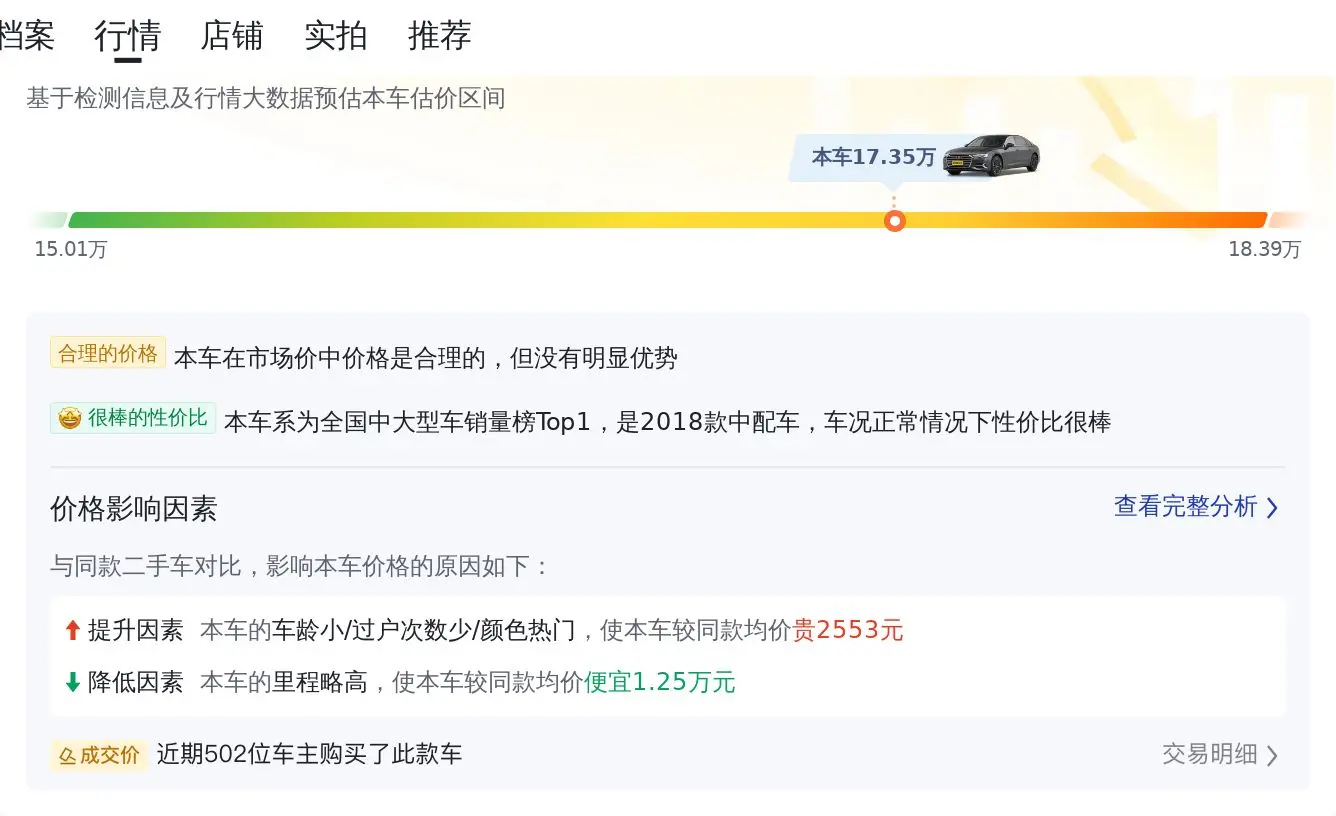Click 近期502位车主购买了此款车 text
Viewport: 1336px width, 816px height.
pyautogui.click(x=310, y=754)
